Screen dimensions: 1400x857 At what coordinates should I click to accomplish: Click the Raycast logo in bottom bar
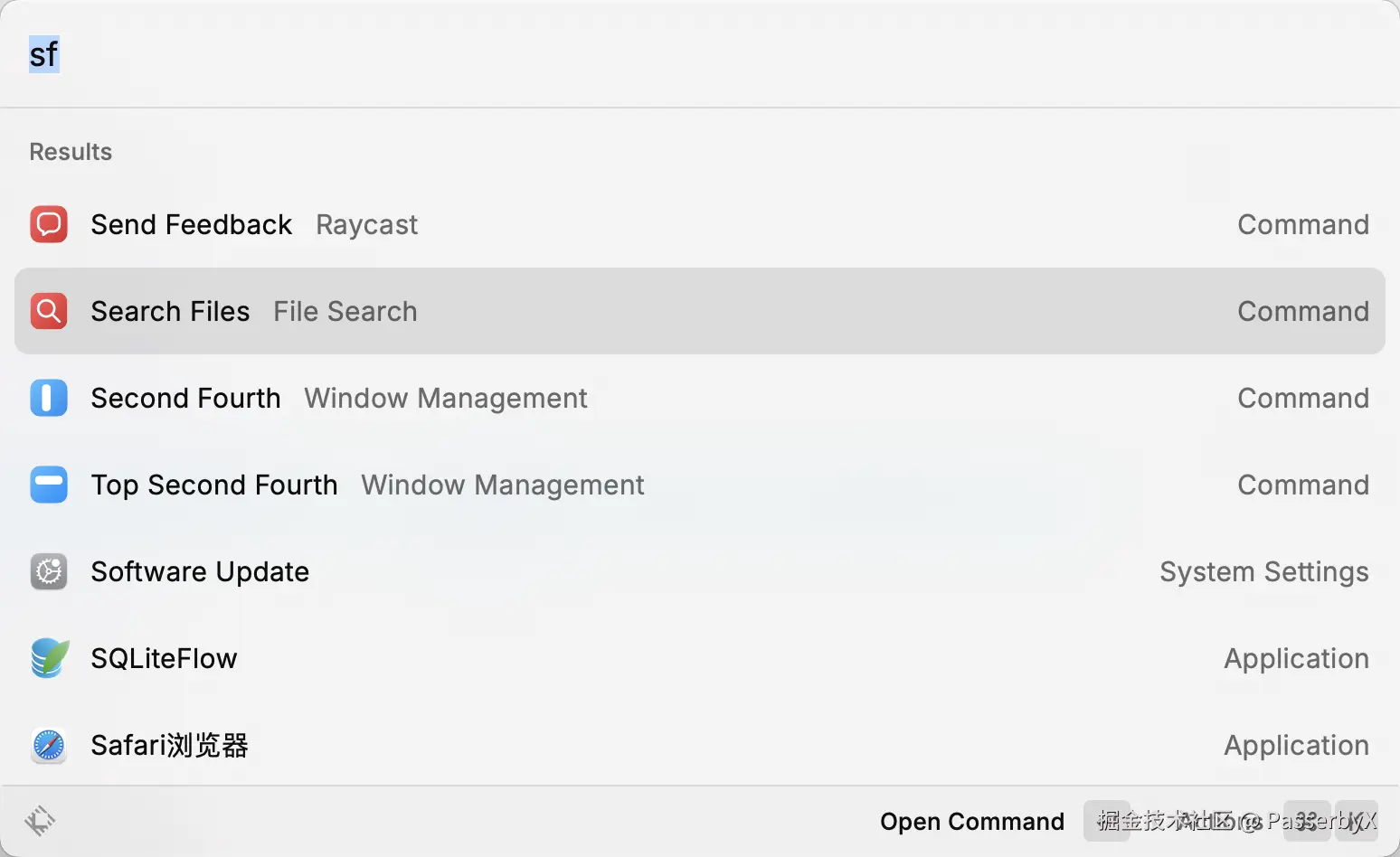[40, 821]
